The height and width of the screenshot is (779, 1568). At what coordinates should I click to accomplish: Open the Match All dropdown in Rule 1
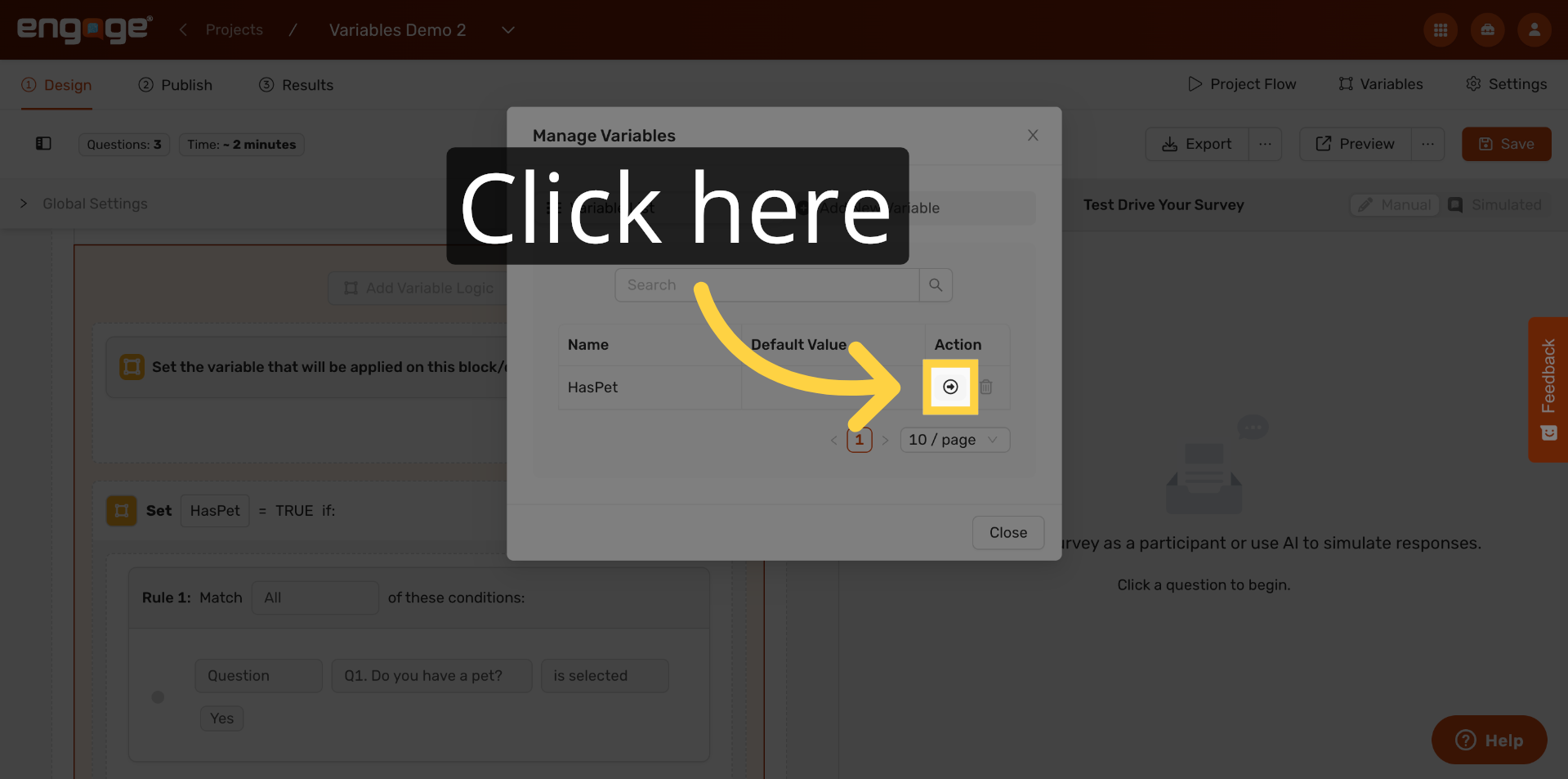pos(315,598)
